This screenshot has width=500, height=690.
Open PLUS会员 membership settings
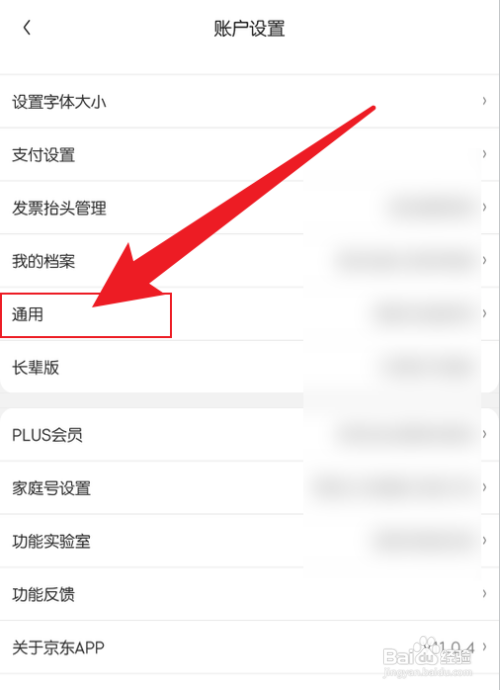coord(250,434)
